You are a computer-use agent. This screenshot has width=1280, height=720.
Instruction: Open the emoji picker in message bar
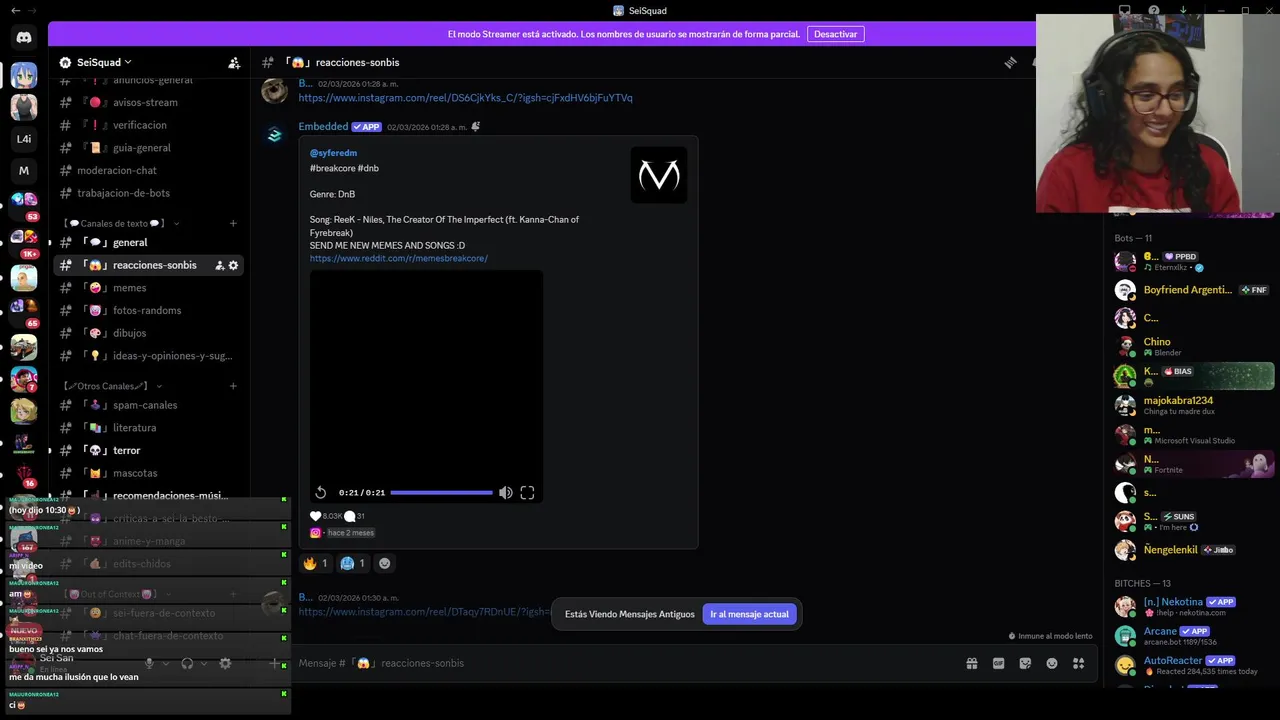click(1052, 663)
